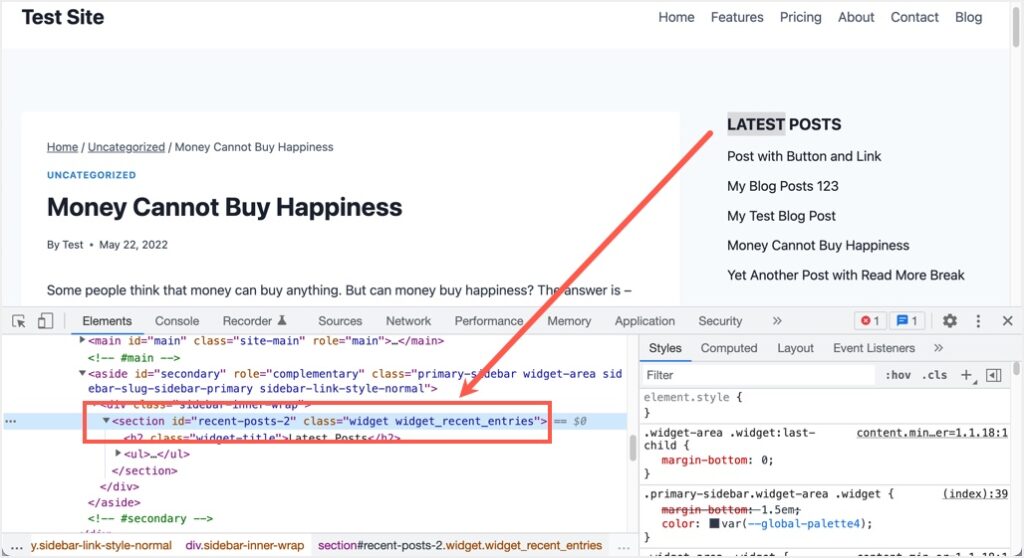1024x558 pixels.
Task: Toggle the .cls element classes panel
Action: tap(936, 375)
